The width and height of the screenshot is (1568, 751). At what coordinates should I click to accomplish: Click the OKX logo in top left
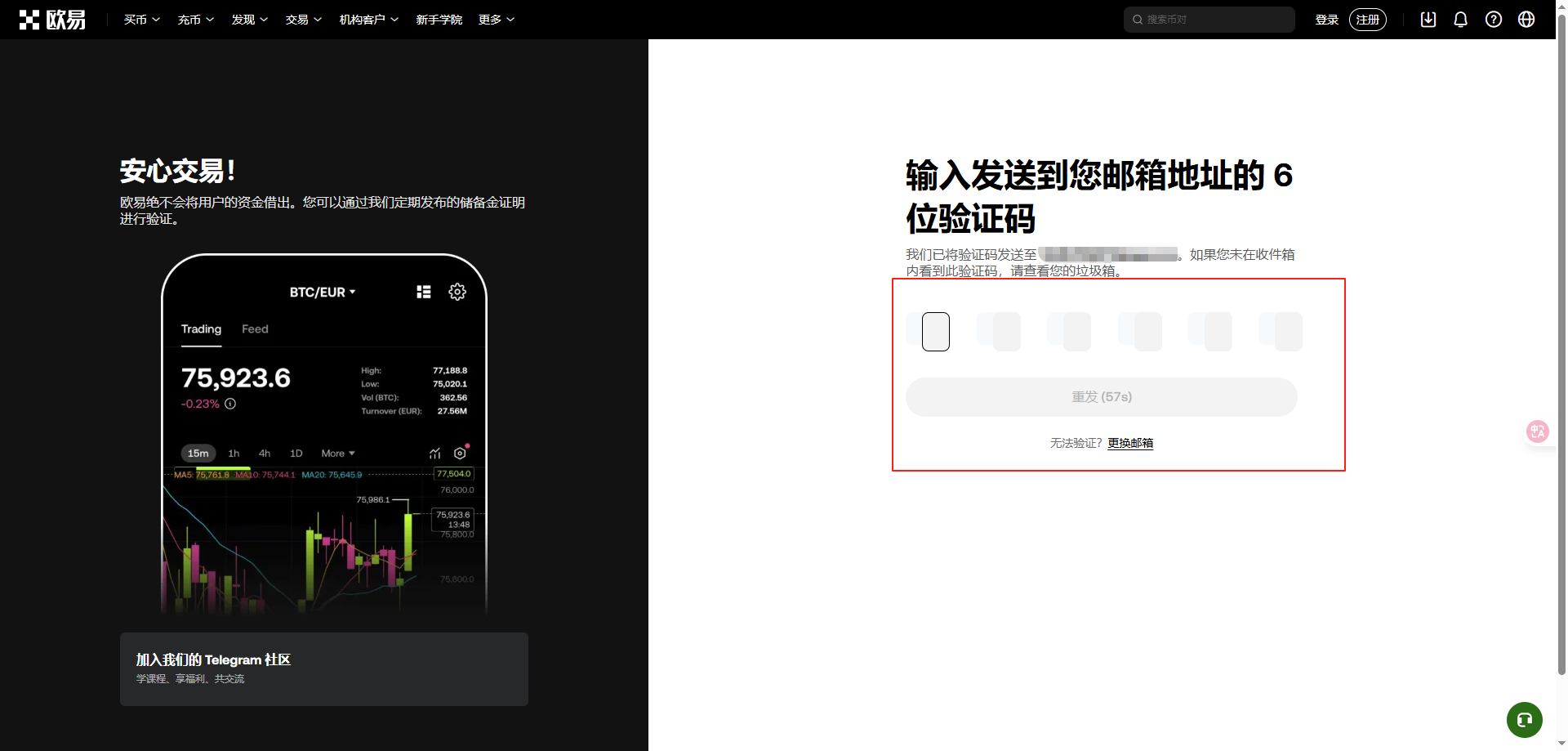pos(52,19)
